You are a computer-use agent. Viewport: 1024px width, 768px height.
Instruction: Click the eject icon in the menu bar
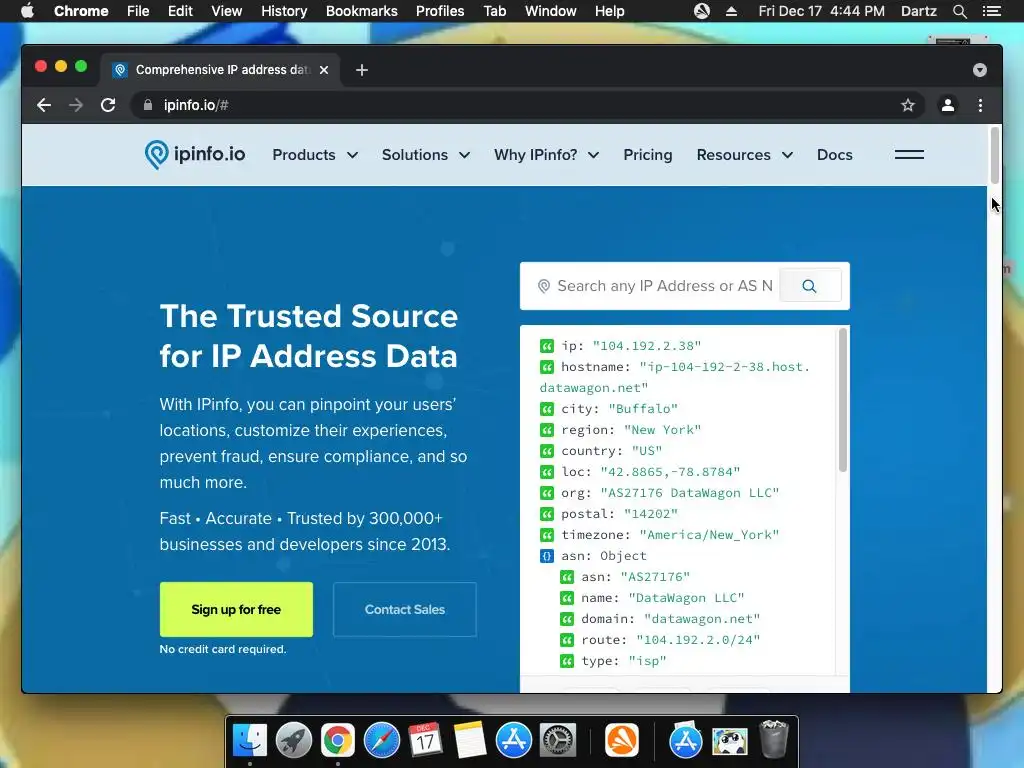click(x=731, y=11)
